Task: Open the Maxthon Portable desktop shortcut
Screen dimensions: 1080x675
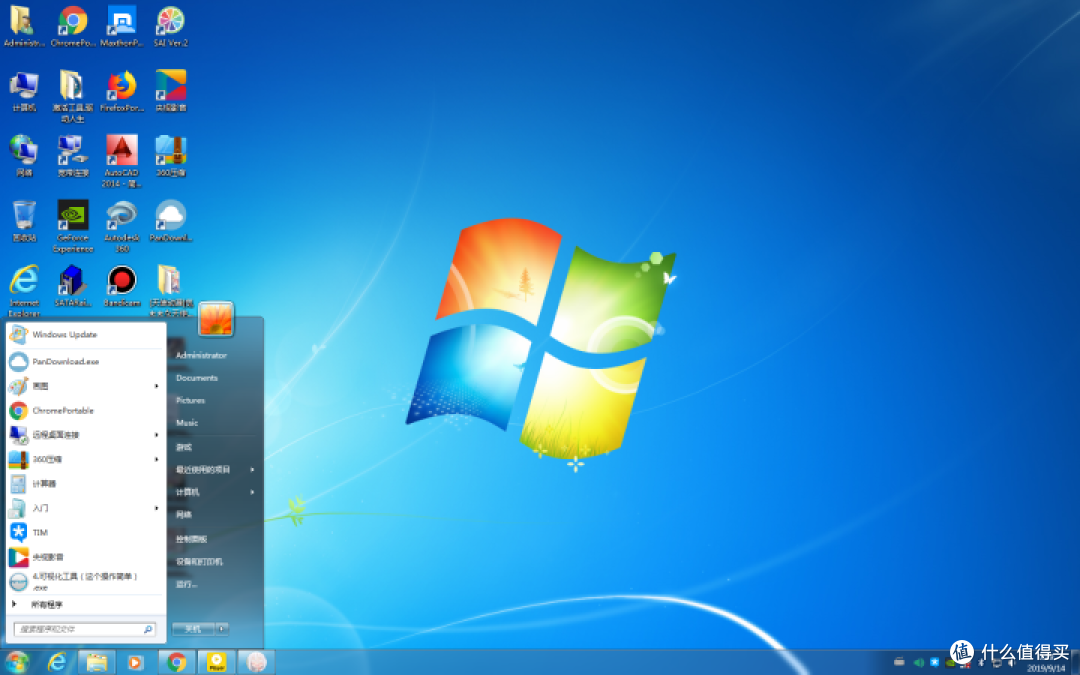Action: [121, 27]
